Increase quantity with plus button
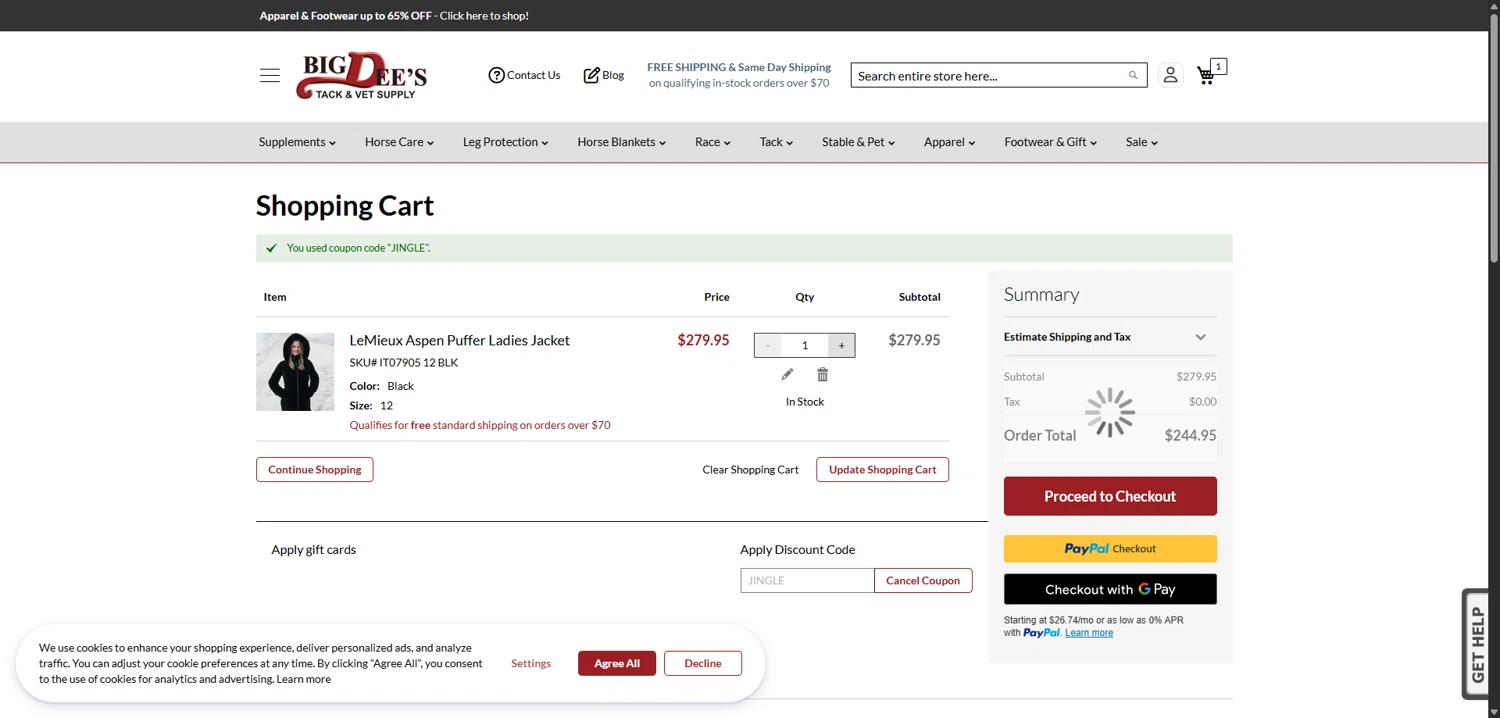 842,345
